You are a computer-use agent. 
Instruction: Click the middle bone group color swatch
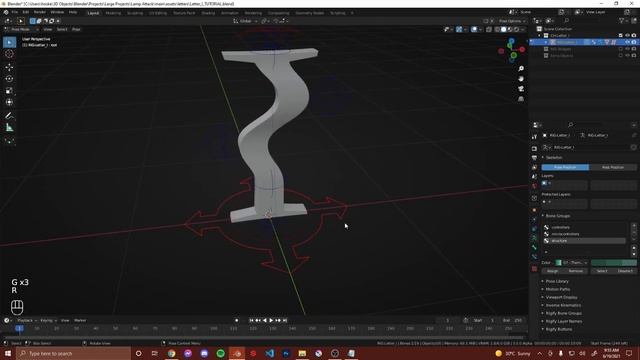click(613, 262)
